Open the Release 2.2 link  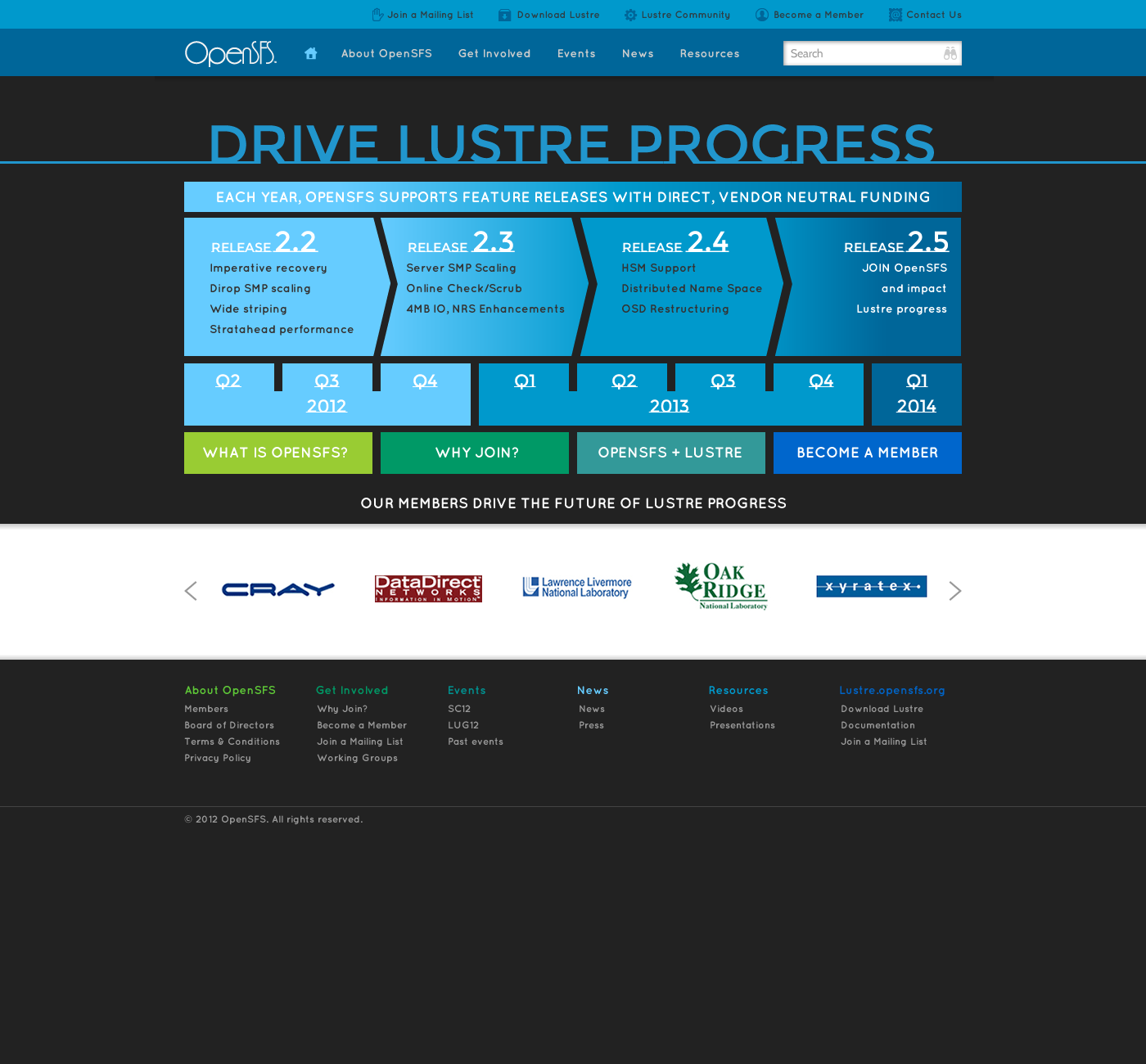click(264, 241)
